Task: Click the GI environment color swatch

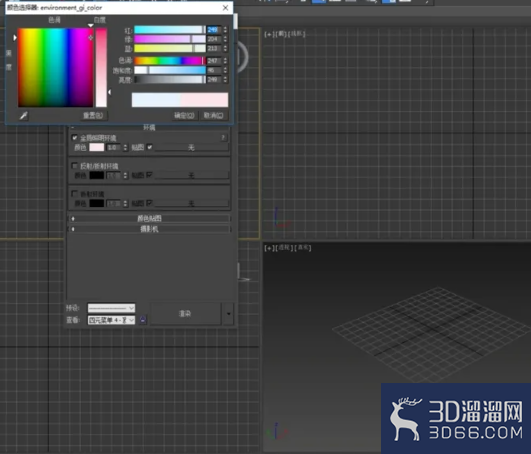Action: tap(97, 147)
